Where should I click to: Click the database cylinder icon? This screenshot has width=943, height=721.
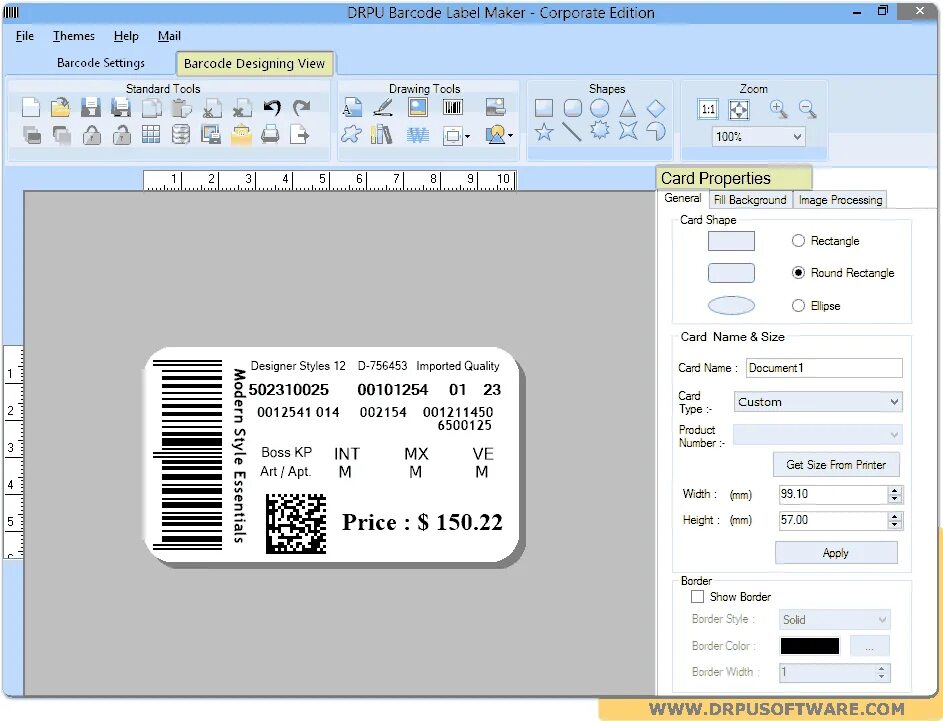[181, 135]
